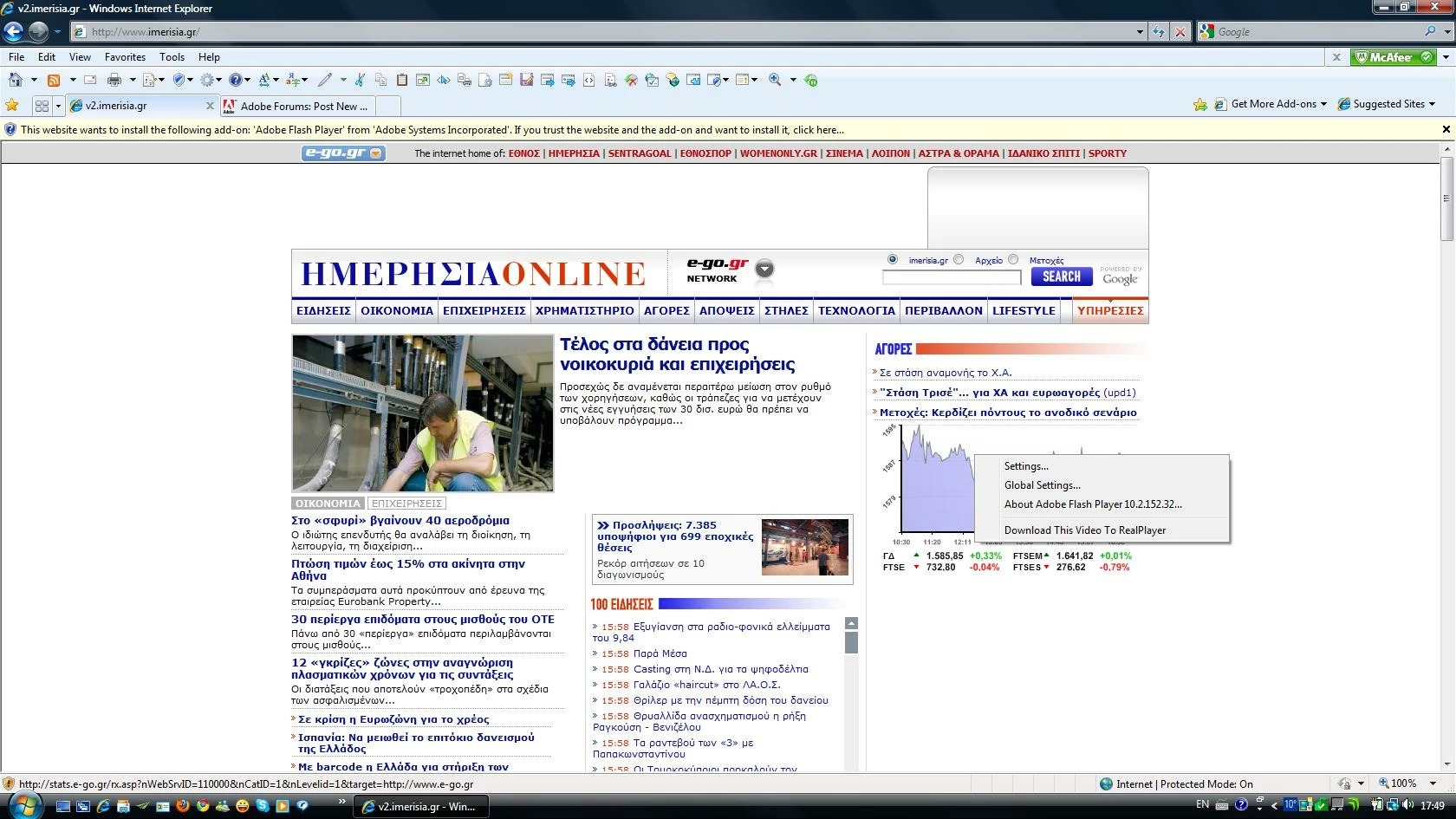
Task: Open the recent pages dropdown arrow
Action: (x=57, y=32)
